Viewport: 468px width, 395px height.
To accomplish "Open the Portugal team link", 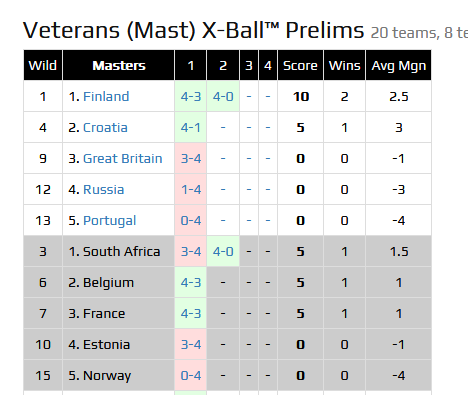I will click(x=109, y=221).
